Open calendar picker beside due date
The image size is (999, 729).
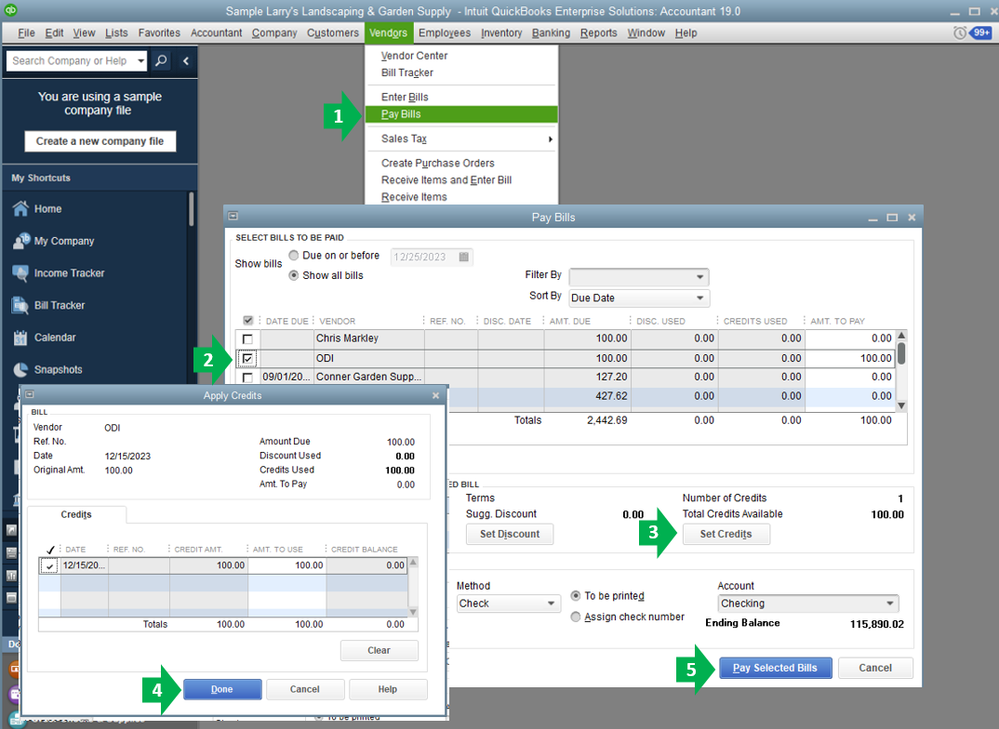[x=464, y=257]
